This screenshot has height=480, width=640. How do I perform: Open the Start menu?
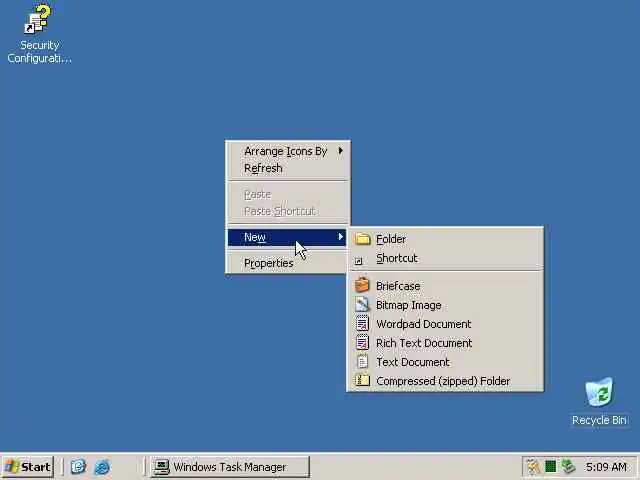28,467
